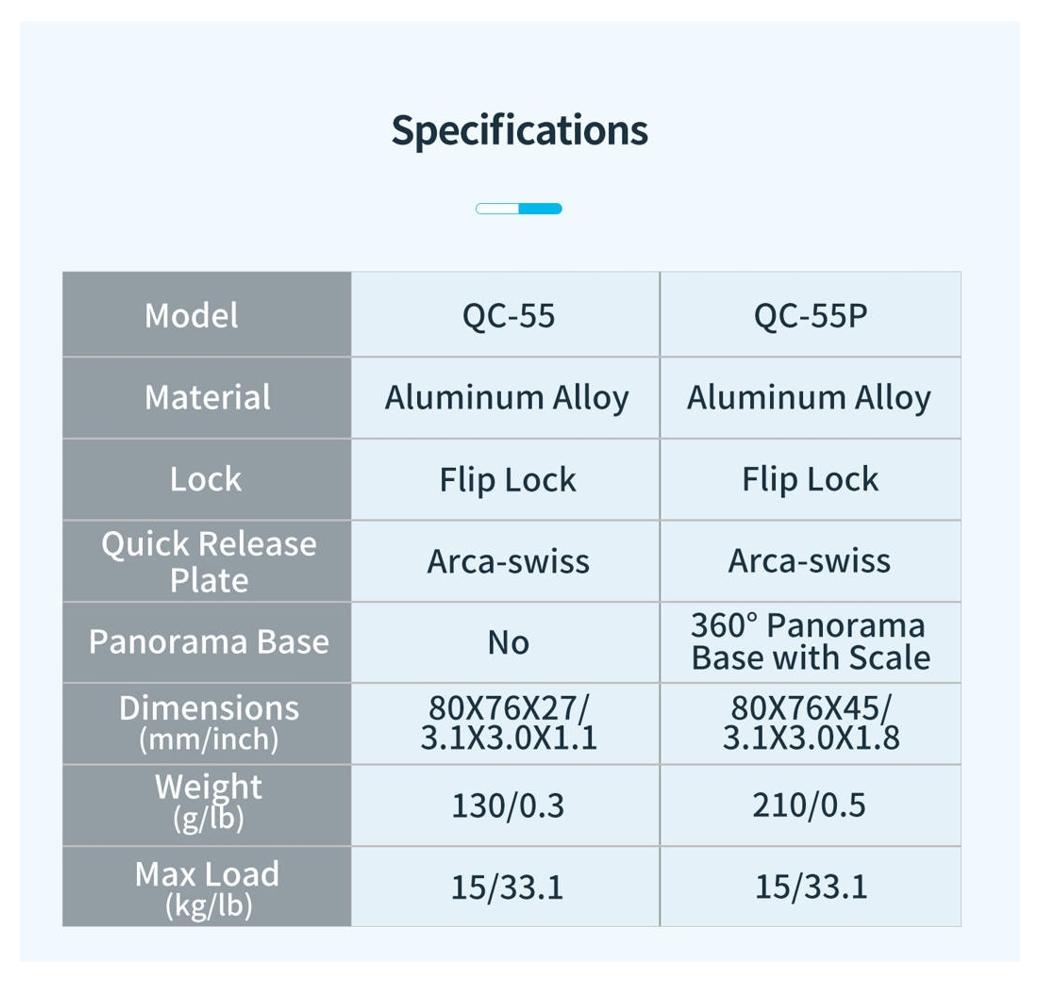
Task: Click the blue page indicator pill
Action: [519, 208]
